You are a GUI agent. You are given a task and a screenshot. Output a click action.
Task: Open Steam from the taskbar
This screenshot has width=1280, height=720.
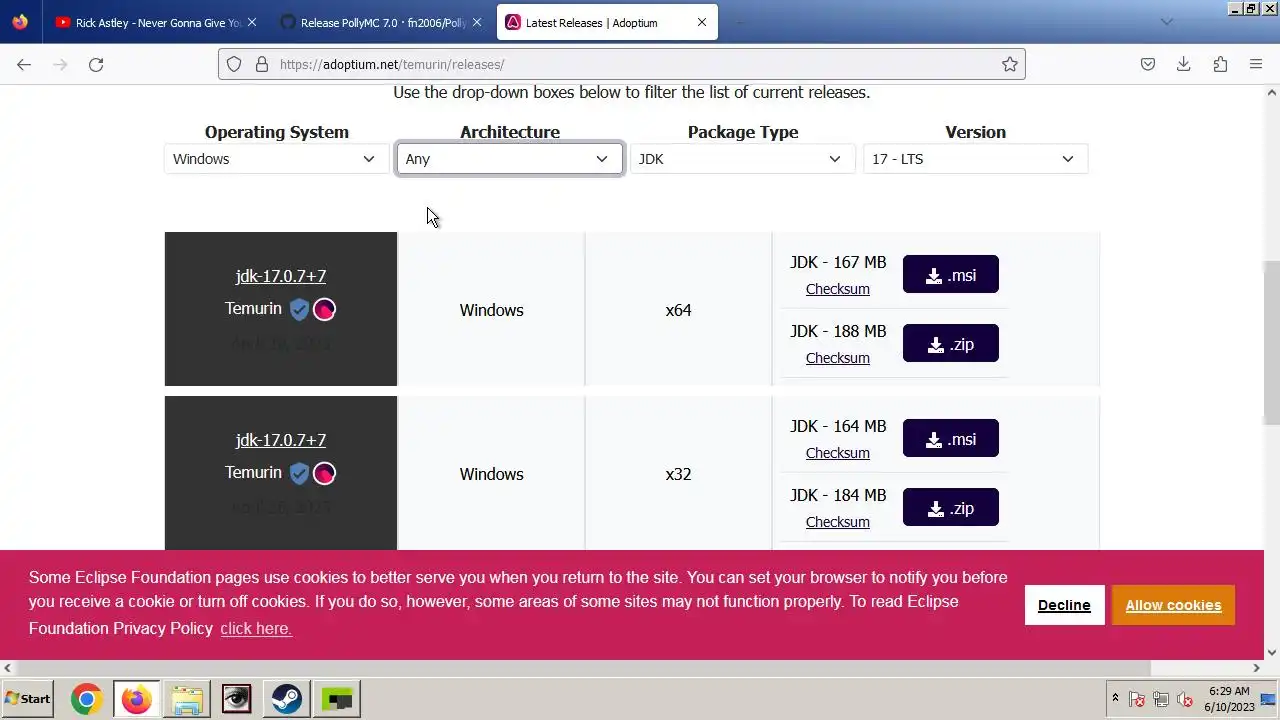[x=287, y=699]
